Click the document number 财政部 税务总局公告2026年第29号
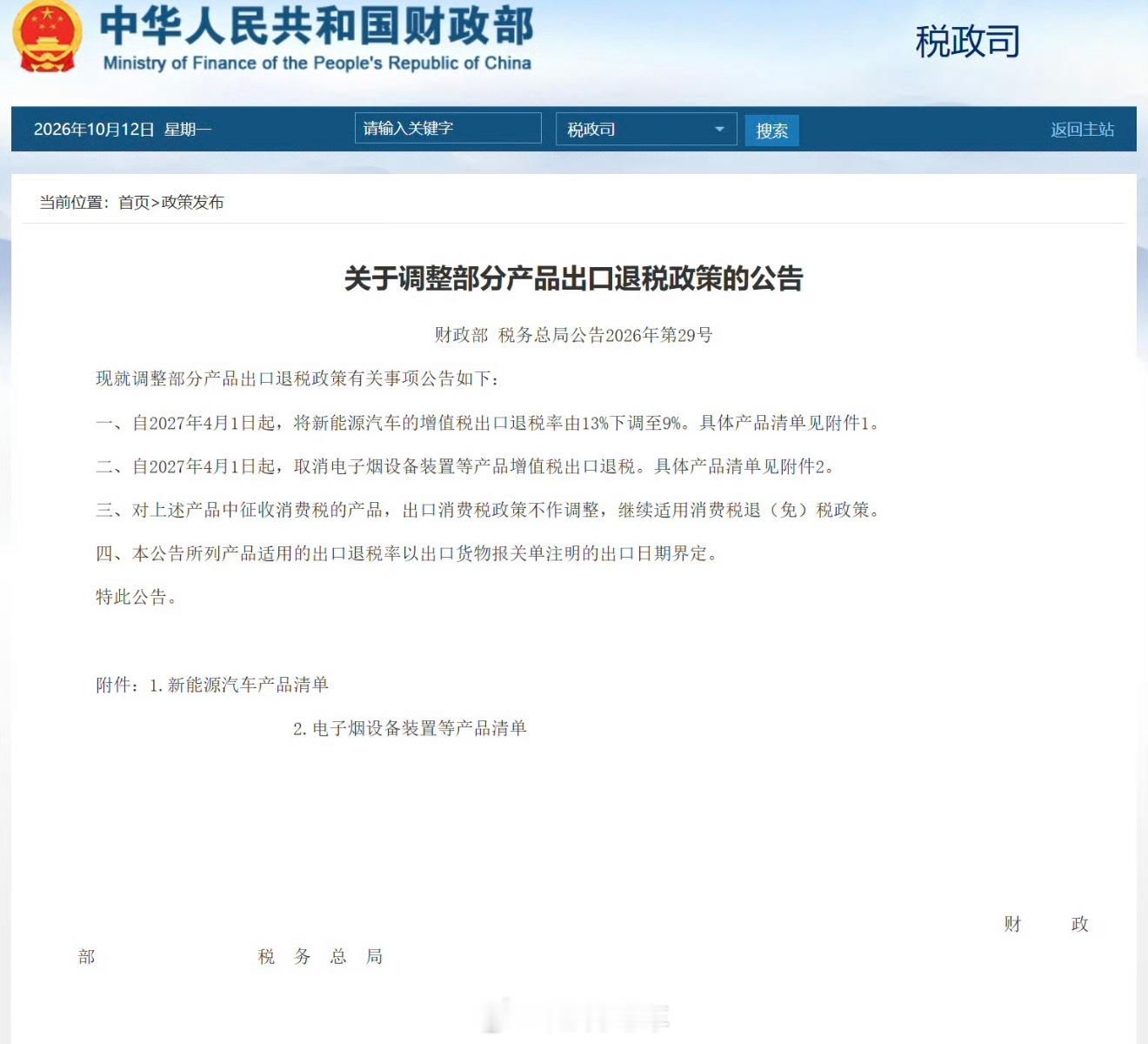 click(x=574, y=335)
